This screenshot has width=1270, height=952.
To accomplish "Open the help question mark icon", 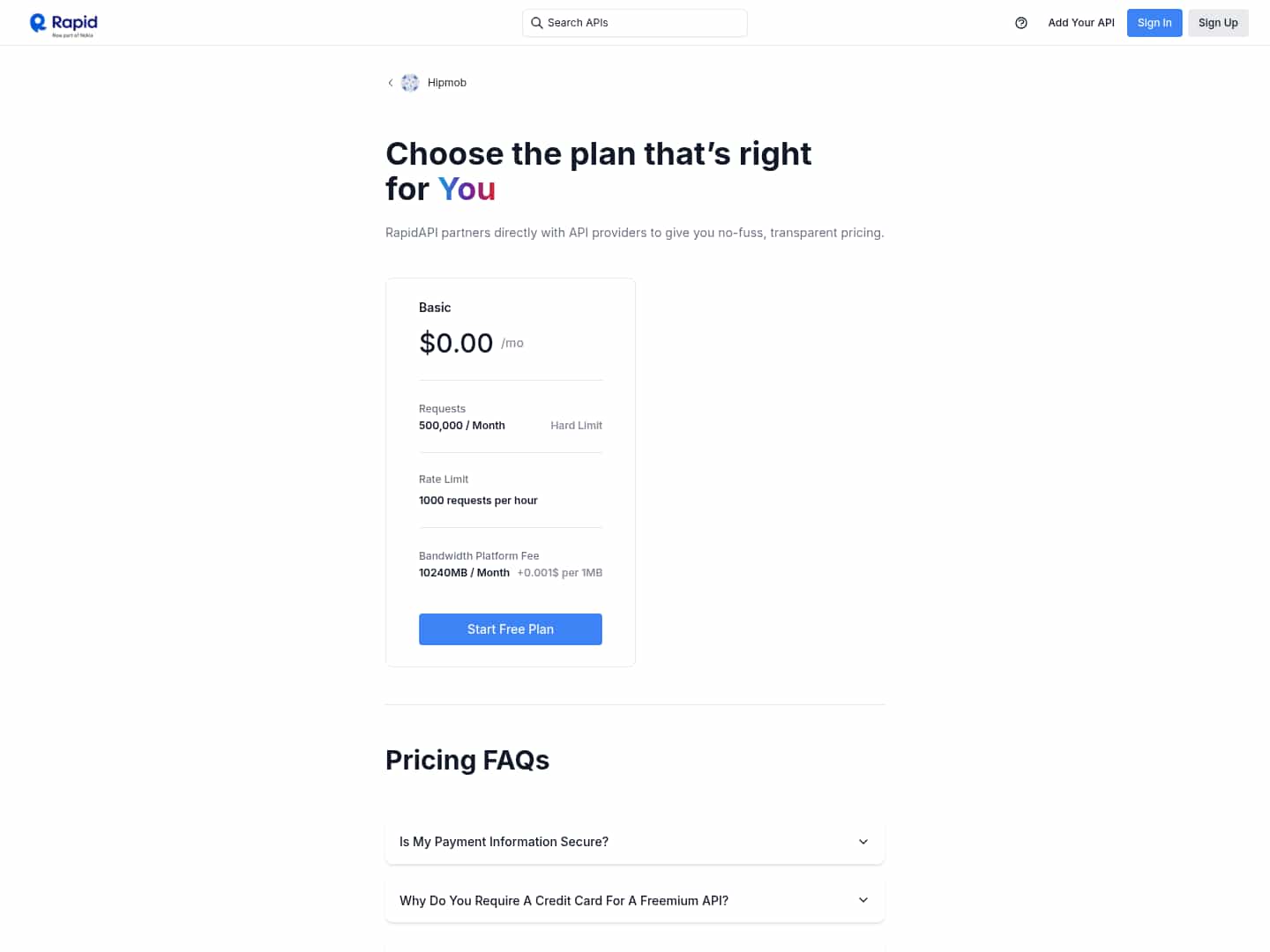I will [1021, 23].
